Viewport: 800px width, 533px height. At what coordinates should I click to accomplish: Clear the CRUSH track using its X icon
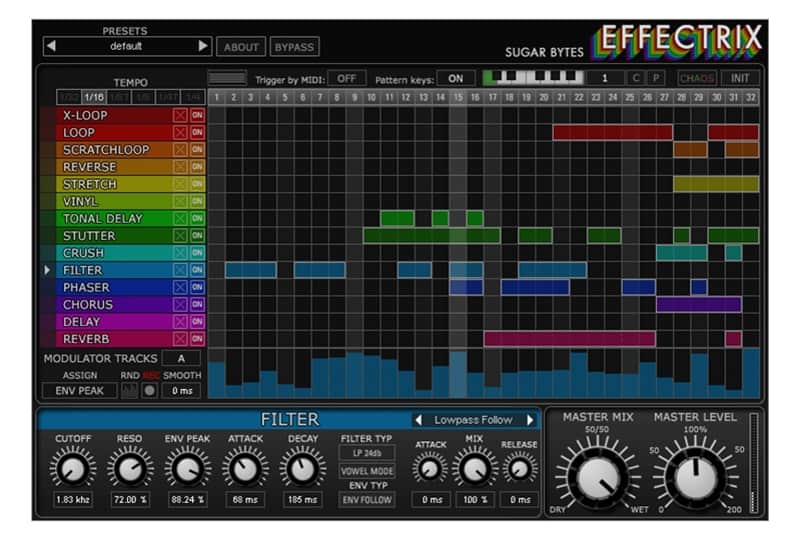click(180, 253)
